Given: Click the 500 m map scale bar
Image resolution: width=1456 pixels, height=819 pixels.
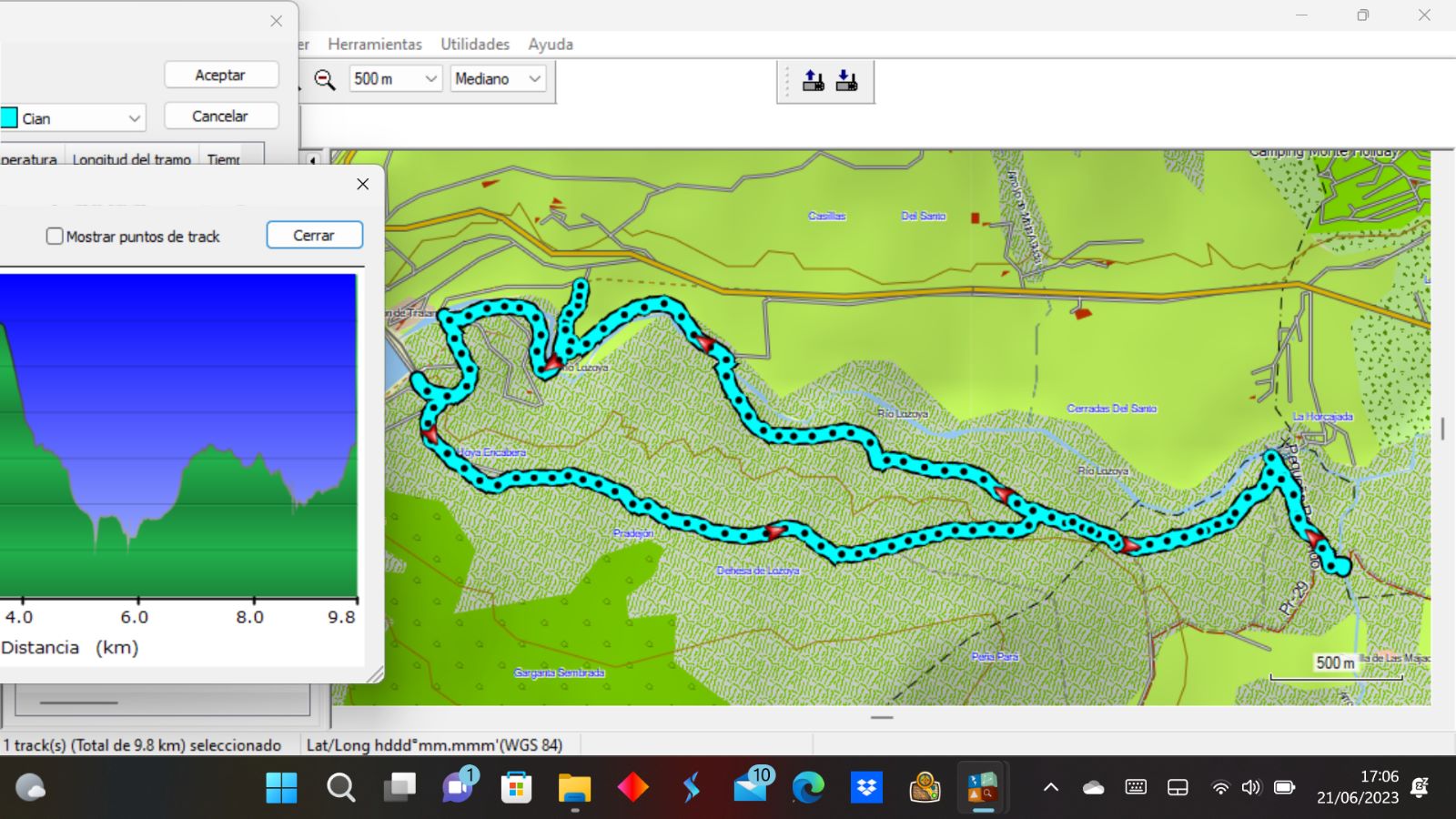Looking at the screenshot, I should tap(1336, 677).
